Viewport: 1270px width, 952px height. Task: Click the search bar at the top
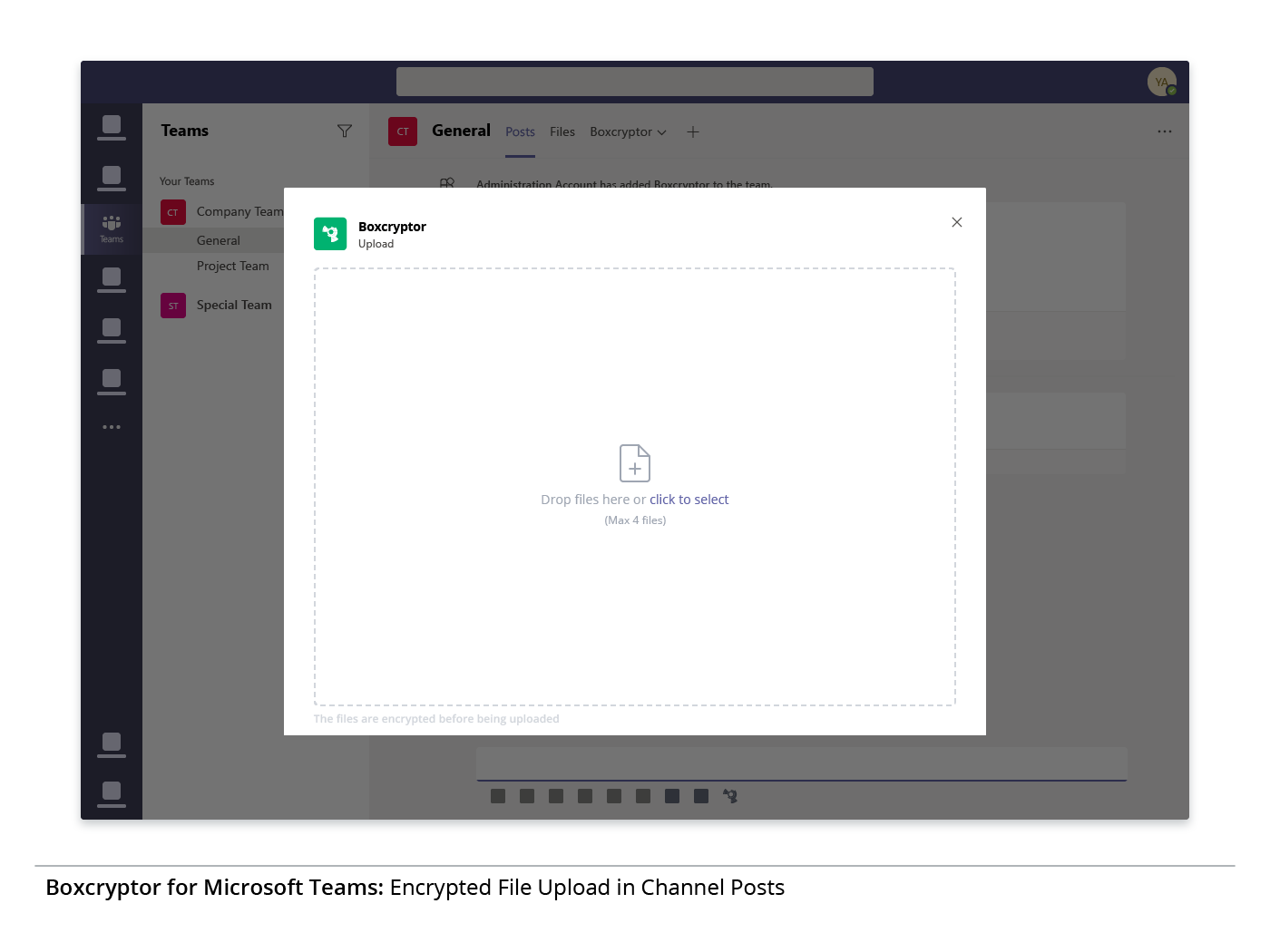point(635,82)
